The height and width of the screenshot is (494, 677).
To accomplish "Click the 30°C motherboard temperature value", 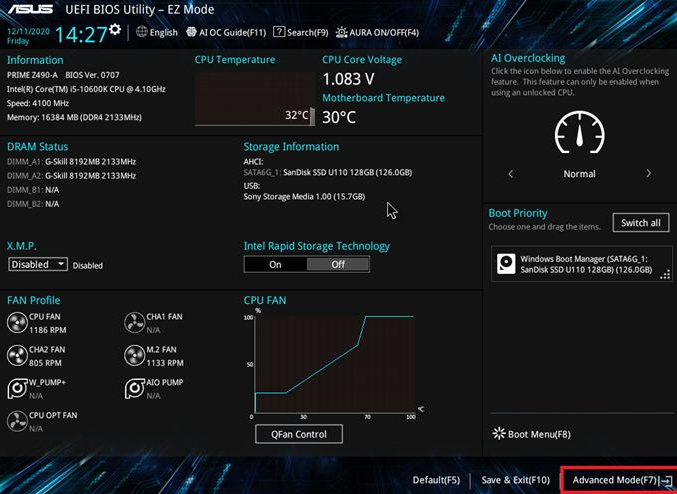I will (339, 117).
